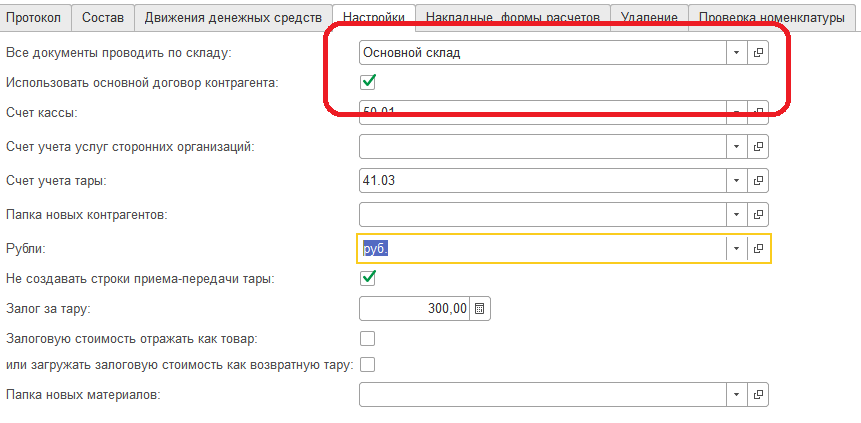Switch to the Протокол tab
This screenshot has height=423, width=861.
tap(38, 17)
